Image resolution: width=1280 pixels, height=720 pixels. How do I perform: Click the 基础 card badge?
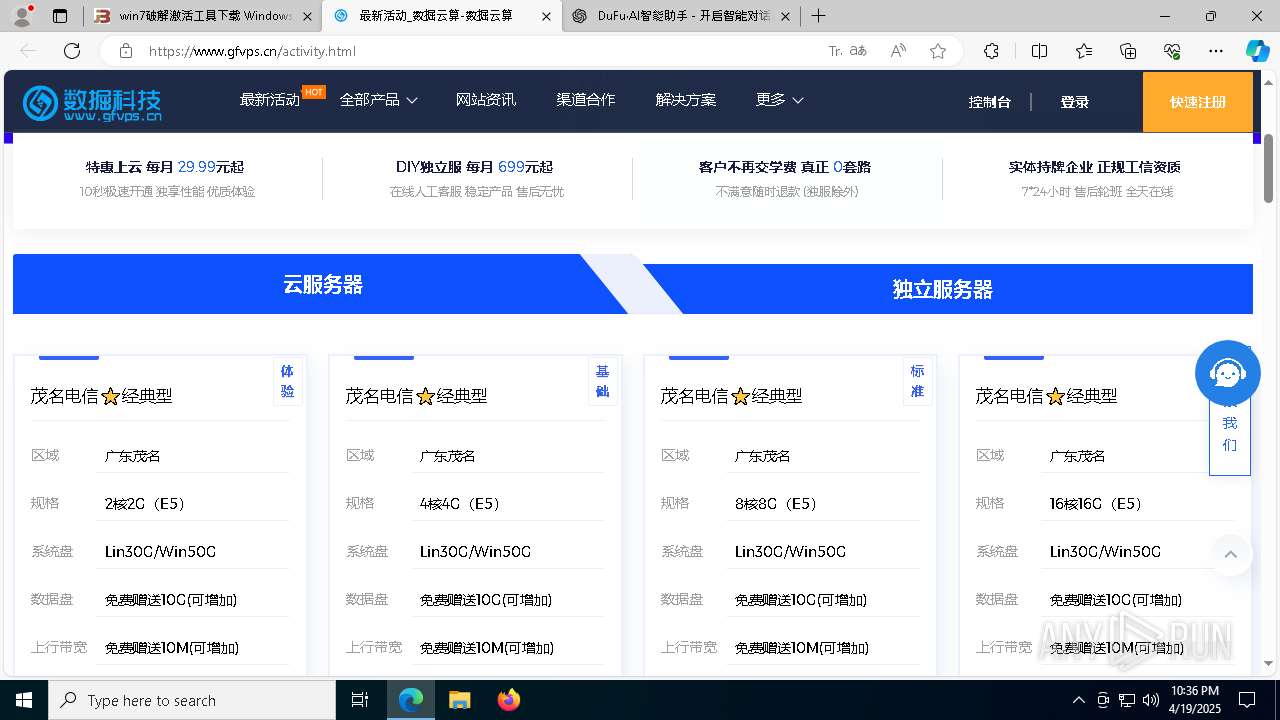602,381
